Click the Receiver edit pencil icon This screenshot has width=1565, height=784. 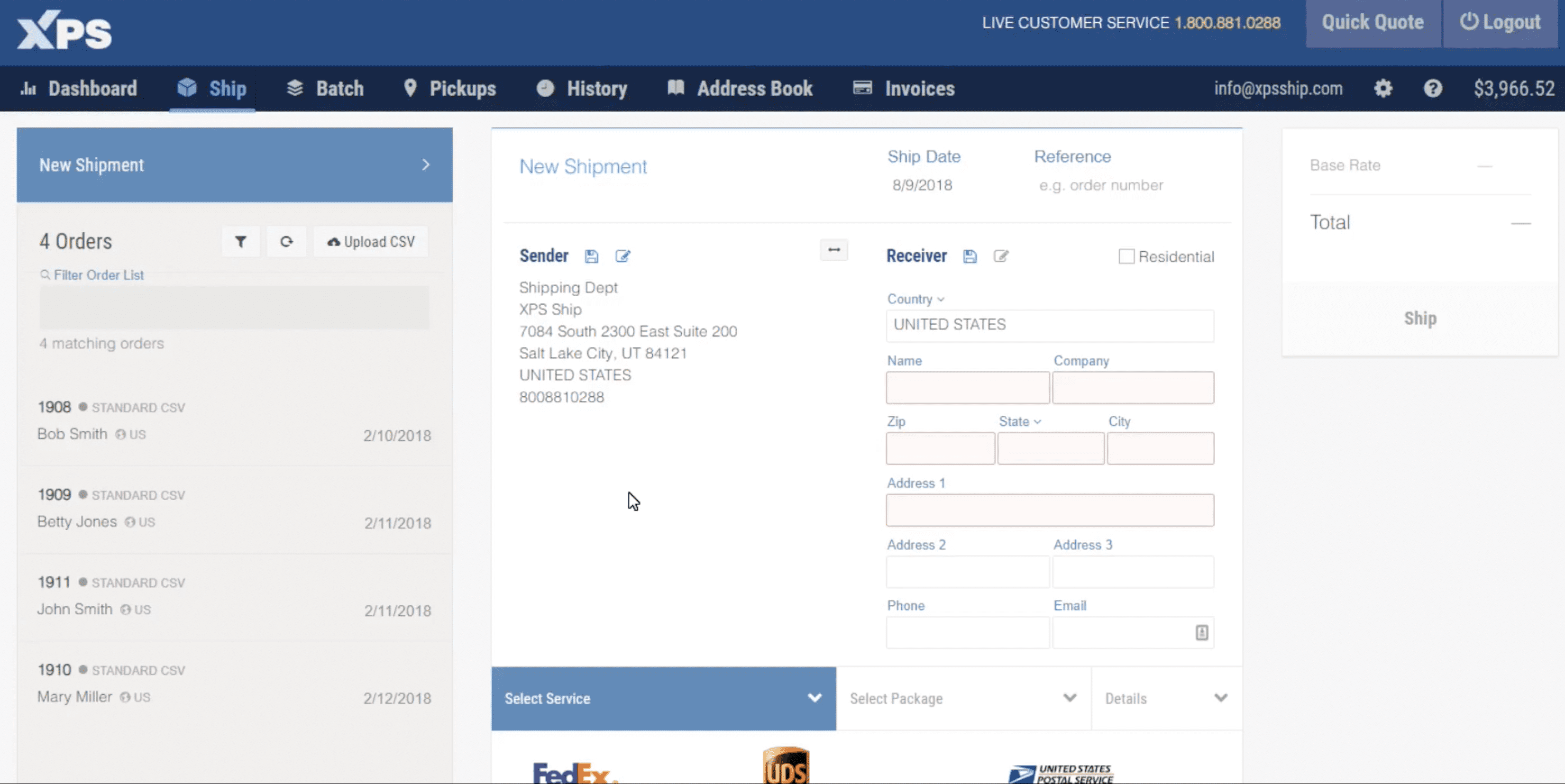pyautogui.click(x=1001, y=256)
